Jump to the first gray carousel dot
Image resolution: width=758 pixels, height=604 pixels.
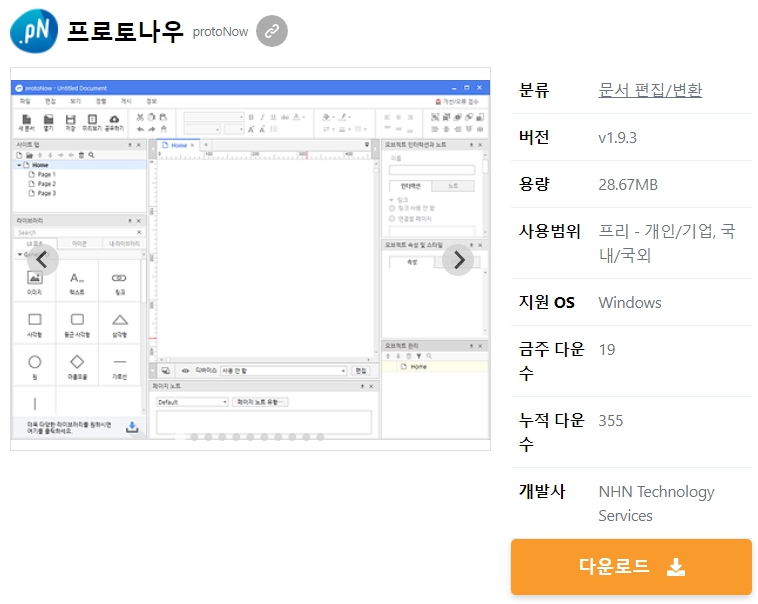[194, 437]
